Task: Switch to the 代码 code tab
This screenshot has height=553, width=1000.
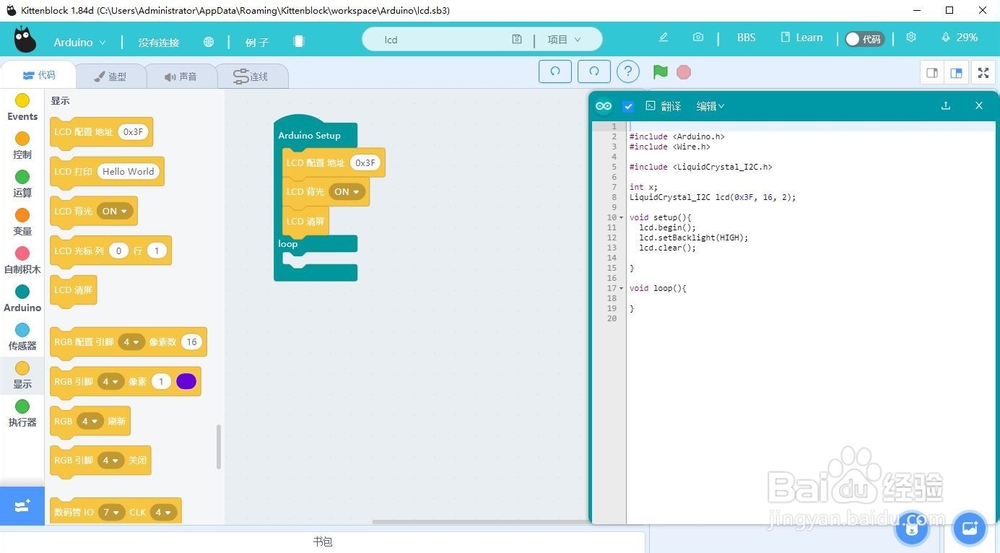Action: (x=38, y=75)
